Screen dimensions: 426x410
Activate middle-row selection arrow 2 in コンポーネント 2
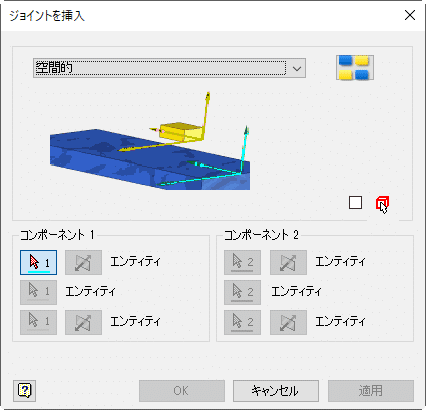242,292
